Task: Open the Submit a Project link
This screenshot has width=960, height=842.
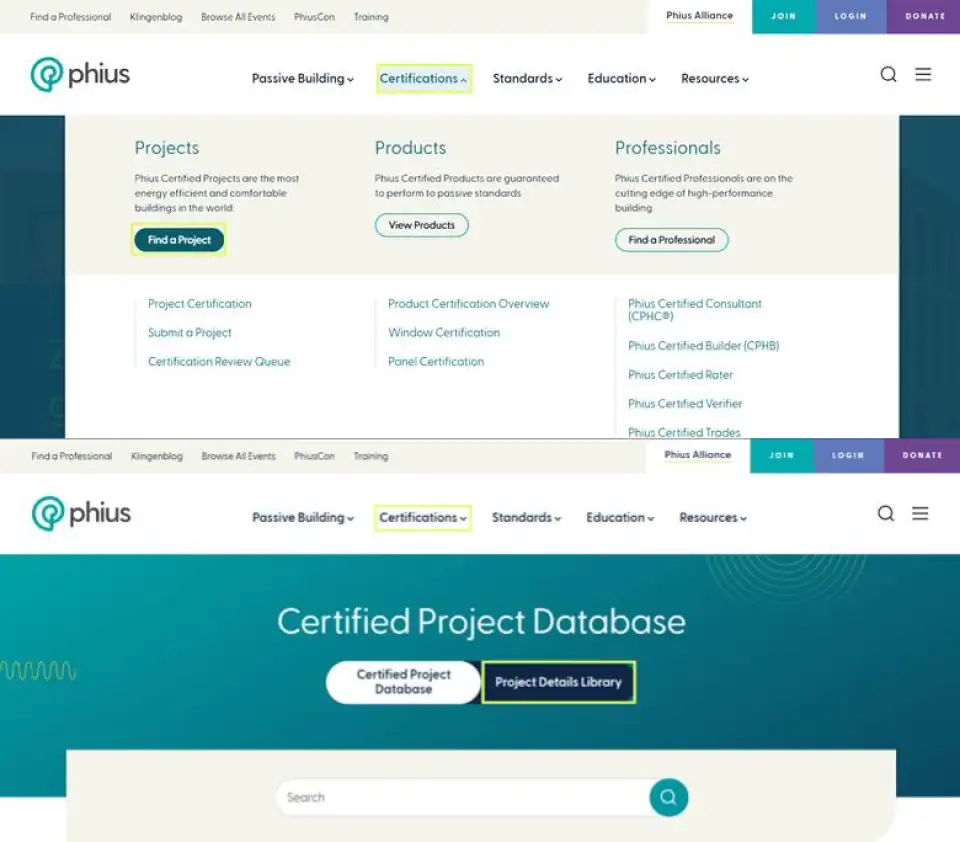Action: [x=189, y=333]
